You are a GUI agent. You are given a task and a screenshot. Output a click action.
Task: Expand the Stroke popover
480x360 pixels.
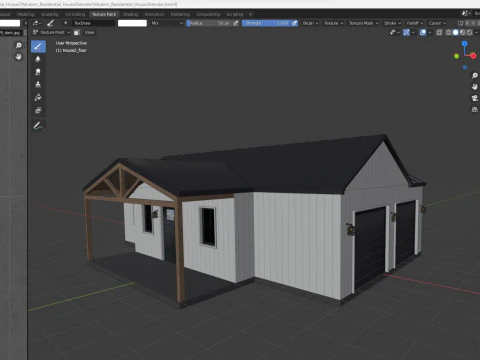tap(392, 23)
